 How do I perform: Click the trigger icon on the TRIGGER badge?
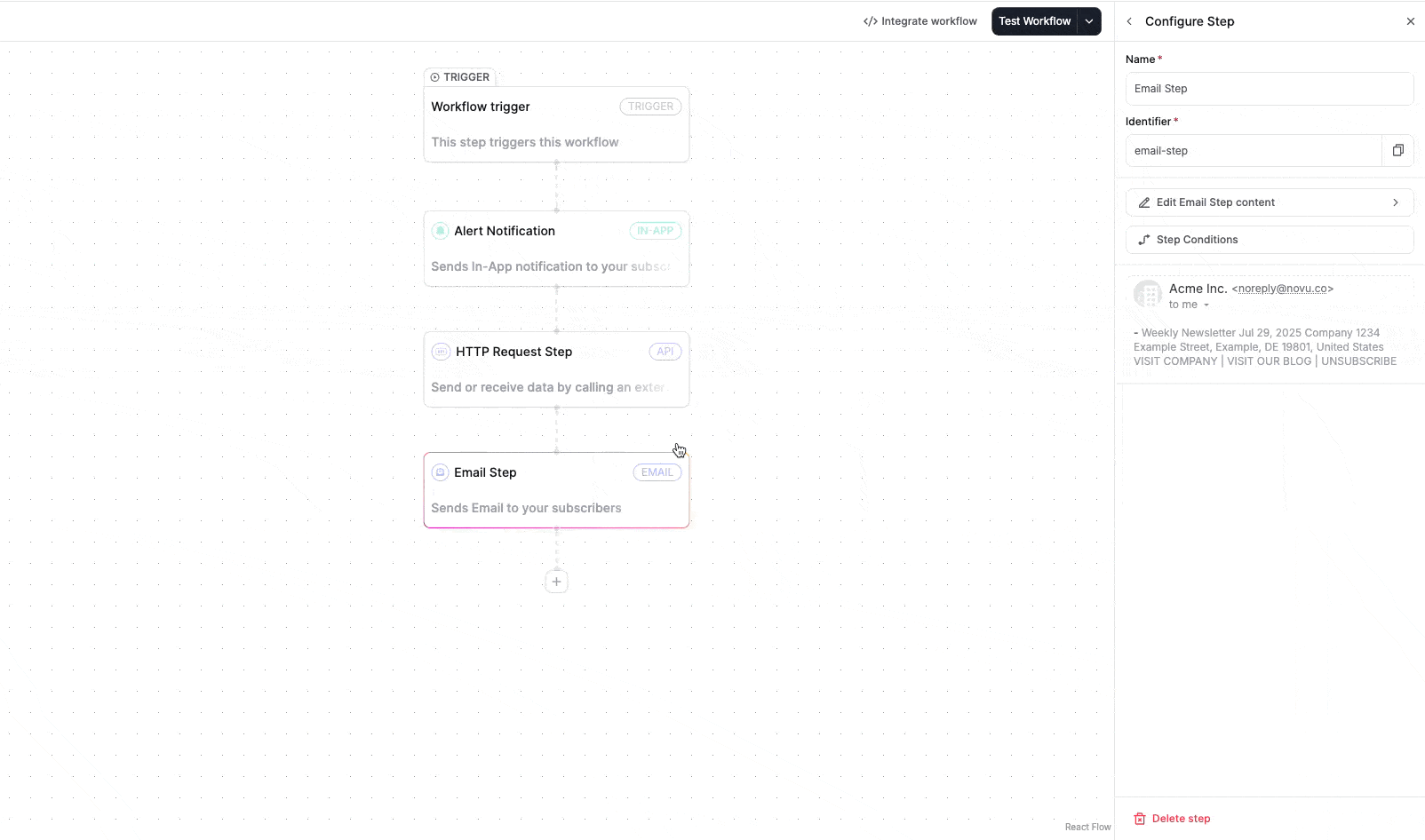[436, 77]
